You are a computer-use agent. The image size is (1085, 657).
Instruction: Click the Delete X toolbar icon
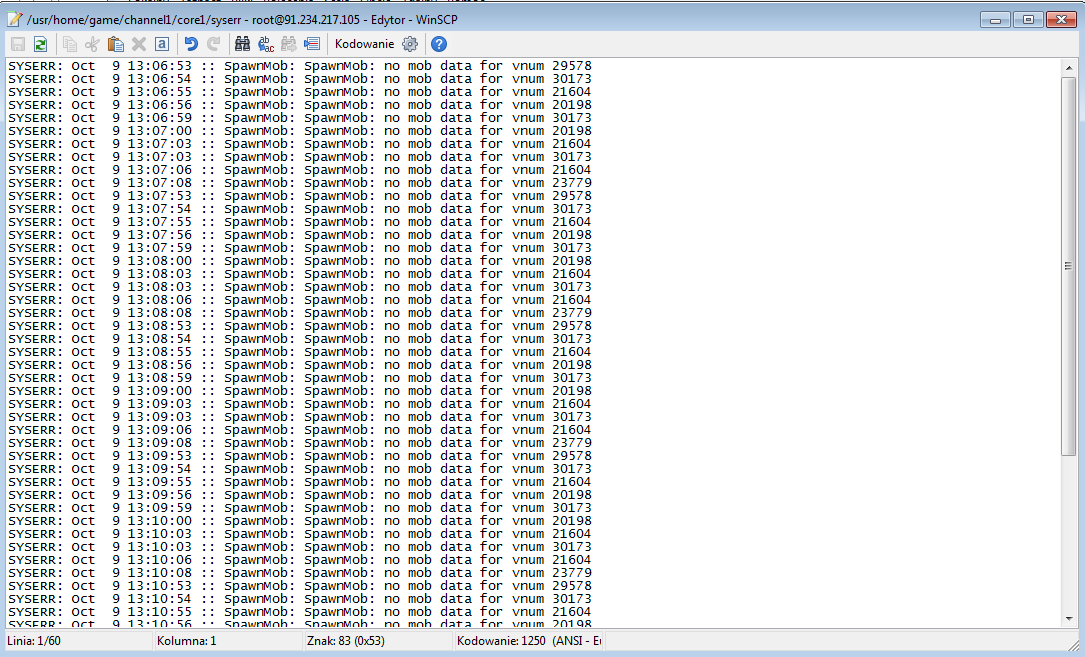[x=139, y=44]
